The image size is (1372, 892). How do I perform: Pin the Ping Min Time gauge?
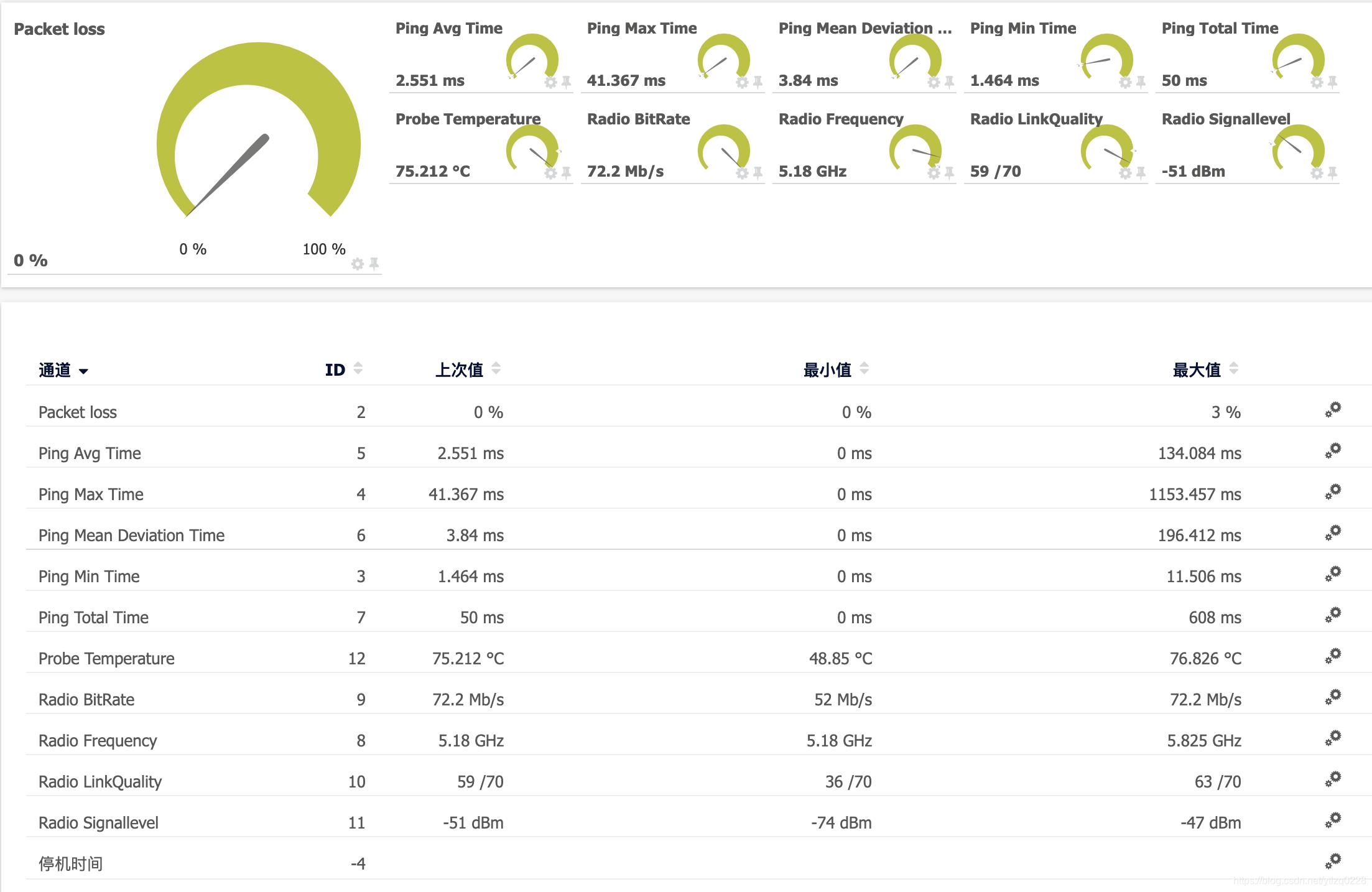[x=1141, y=81]
